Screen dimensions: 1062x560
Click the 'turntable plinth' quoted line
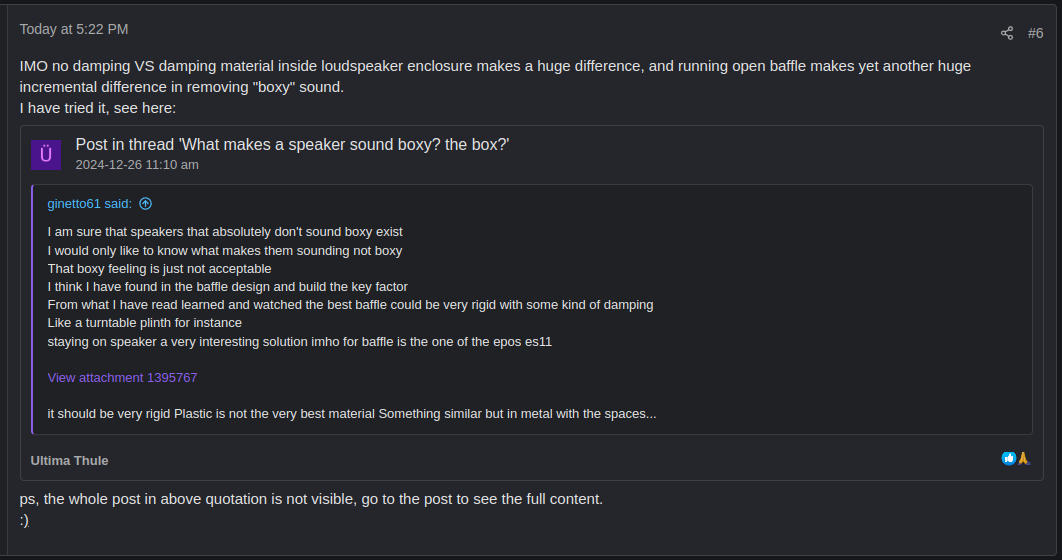coord(144,323)
